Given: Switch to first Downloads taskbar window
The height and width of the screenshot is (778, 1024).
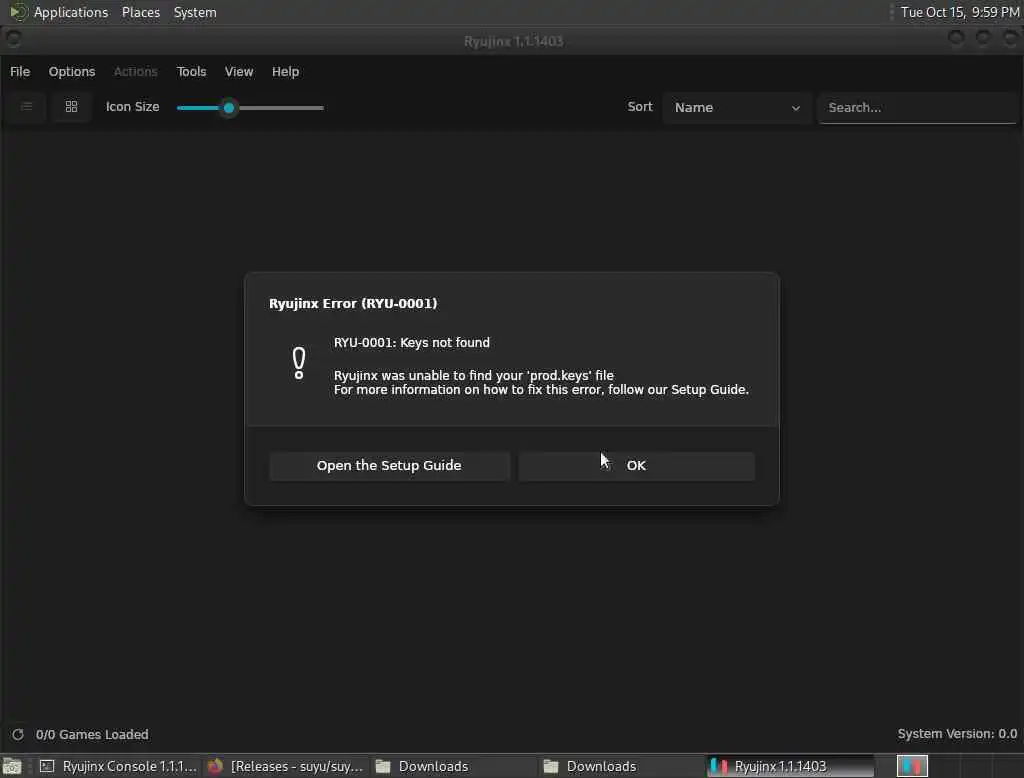Looking at the screenshot, I should pyautogui.click(x=455, y=766).
